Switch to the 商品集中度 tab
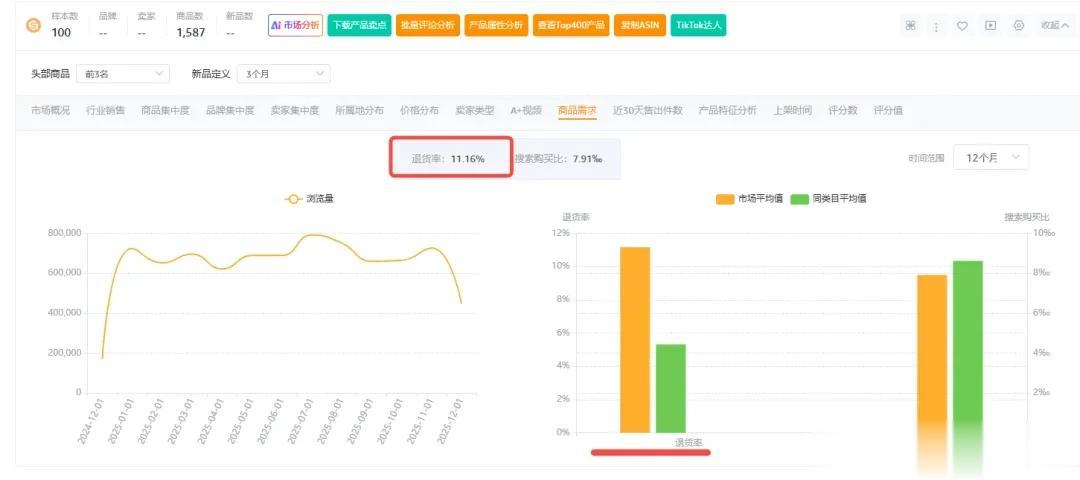 (165, 110)
